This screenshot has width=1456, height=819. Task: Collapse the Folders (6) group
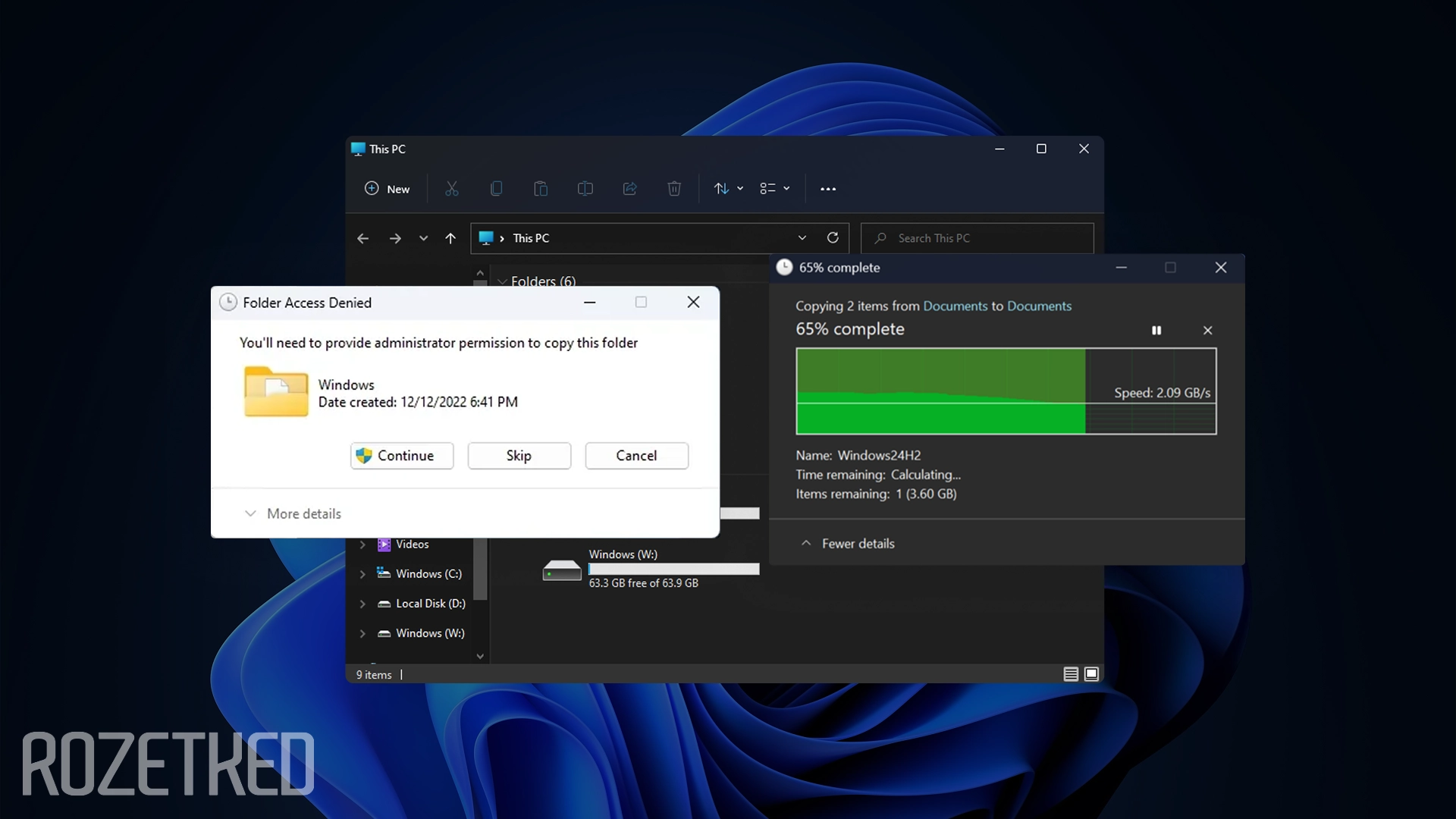coord(502,281)
